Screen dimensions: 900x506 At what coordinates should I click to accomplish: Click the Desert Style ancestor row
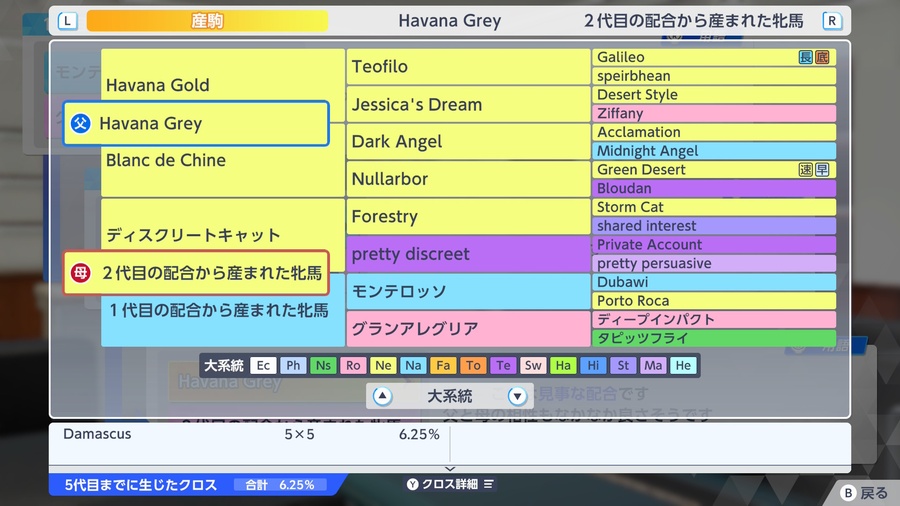click(714, 95)
